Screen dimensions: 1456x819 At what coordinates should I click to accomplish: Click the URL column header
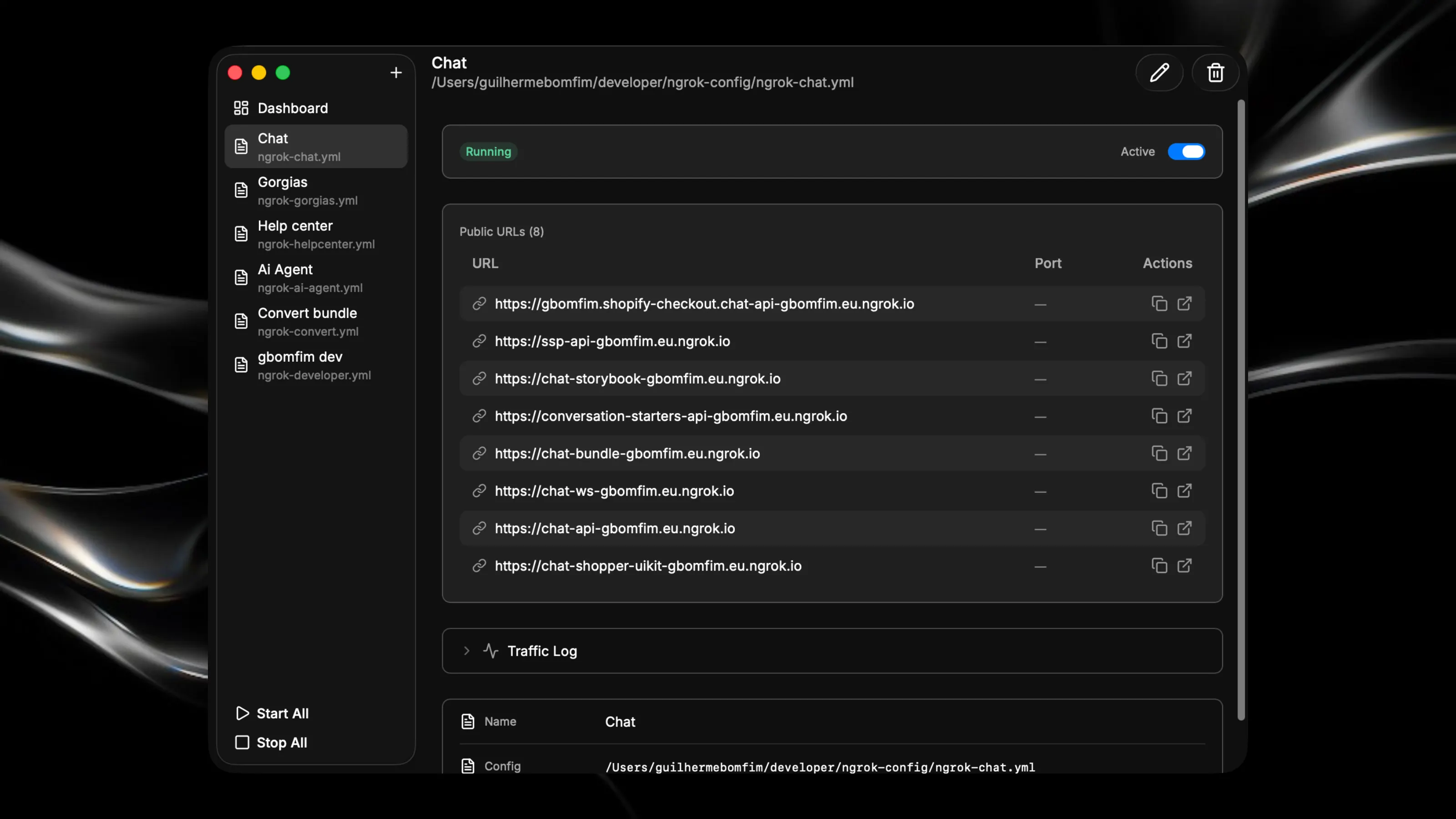[x=485, y=263]
